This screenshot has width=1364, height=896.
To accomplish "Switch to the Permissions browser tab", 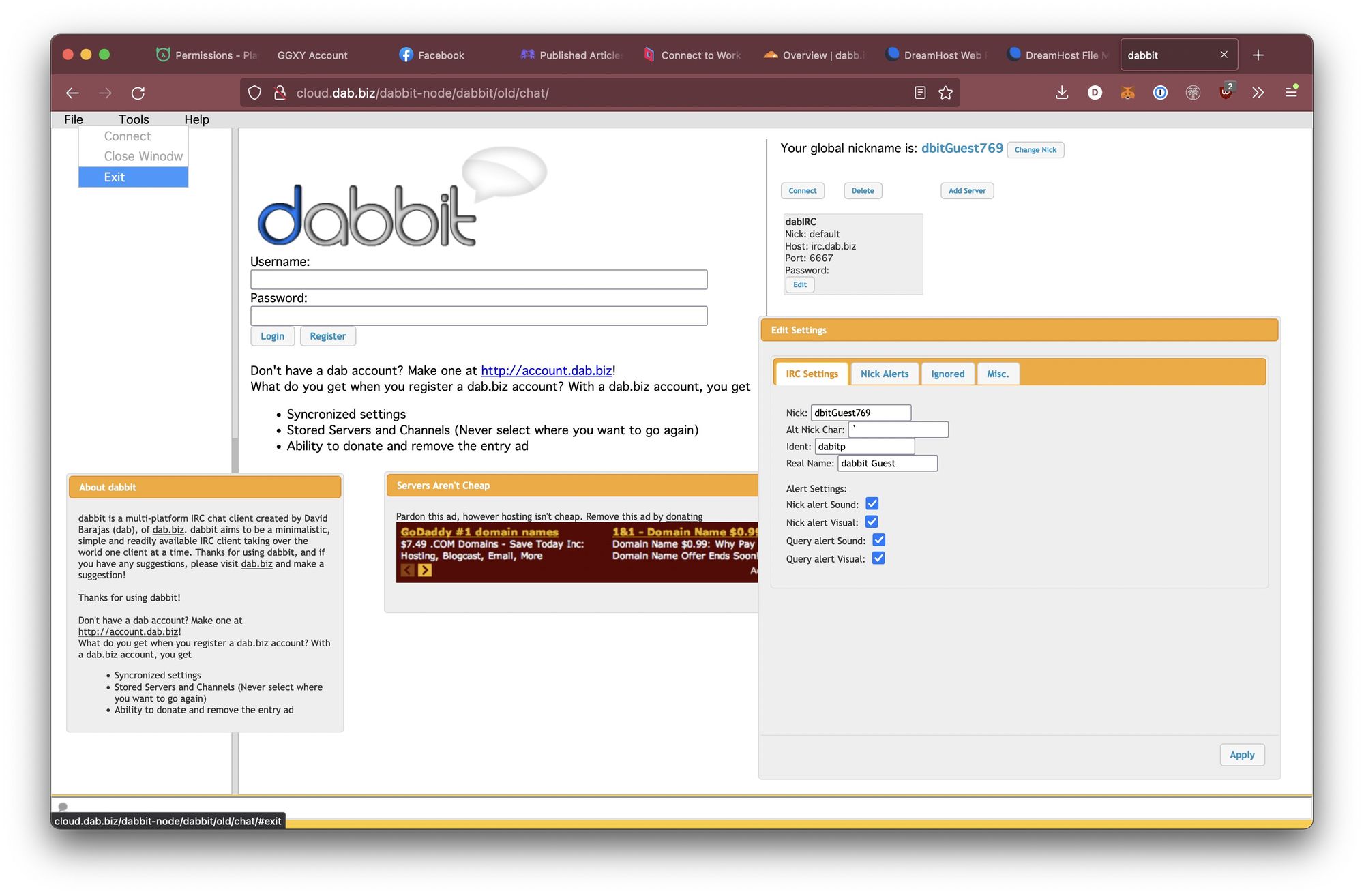I will click(x=208, y=55).
